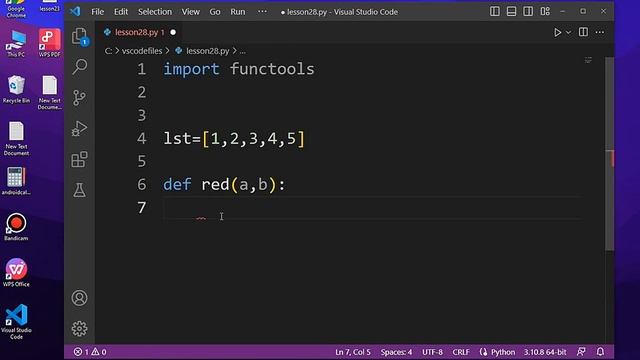Click line number 5 in the gutter
This screenshot has height=360, width=640.
[x=142, y=161]
